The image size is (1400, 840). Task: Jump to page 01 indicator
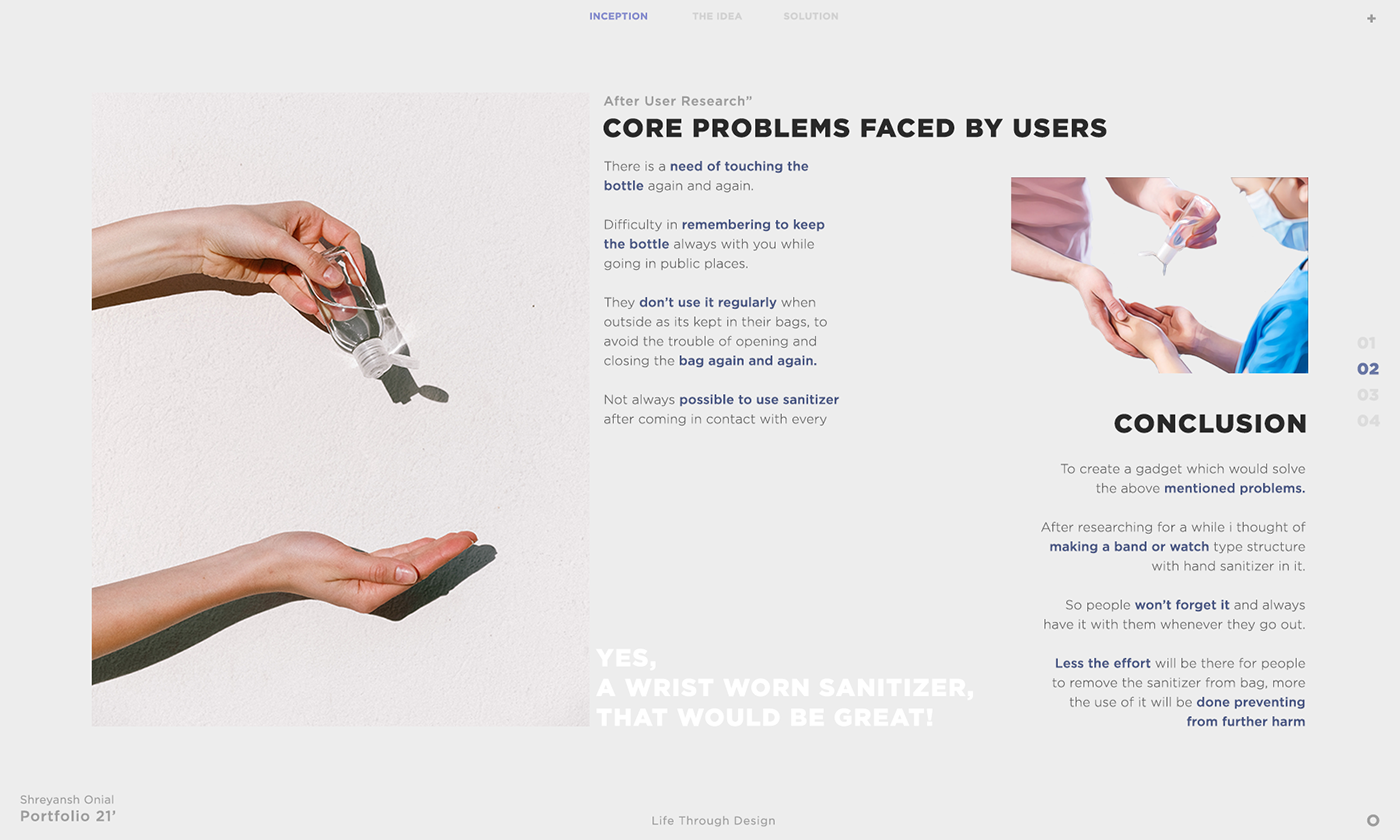pos(1367,343)
